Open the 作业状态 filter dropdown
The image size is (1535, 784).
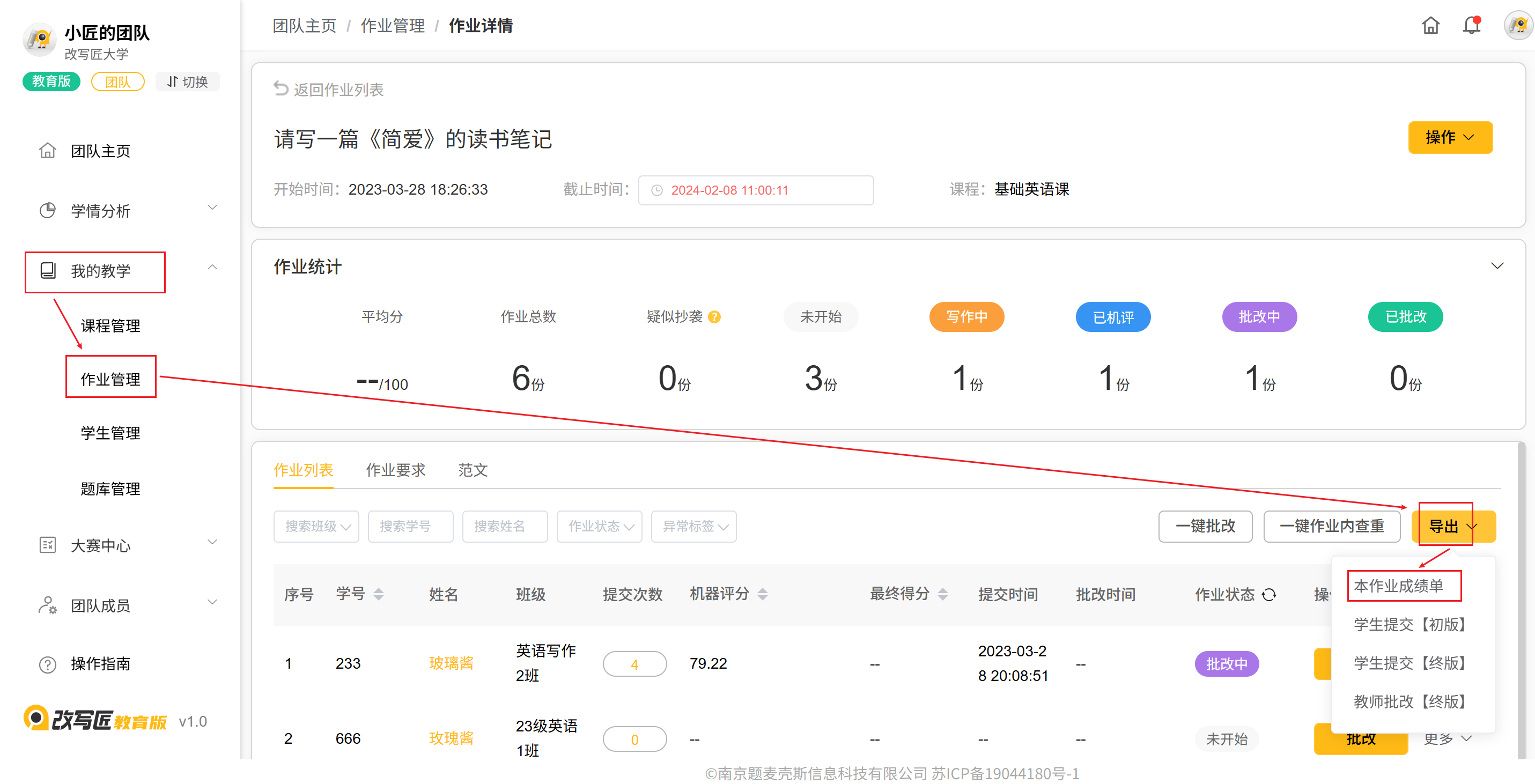(600, 527)
